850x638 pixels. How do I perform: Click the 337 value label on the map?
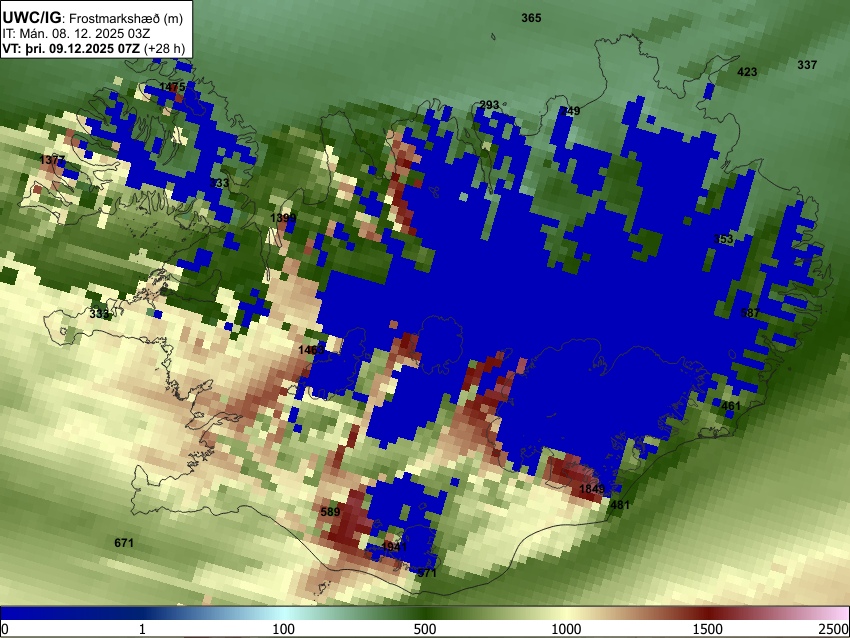(x=807, y=65)
